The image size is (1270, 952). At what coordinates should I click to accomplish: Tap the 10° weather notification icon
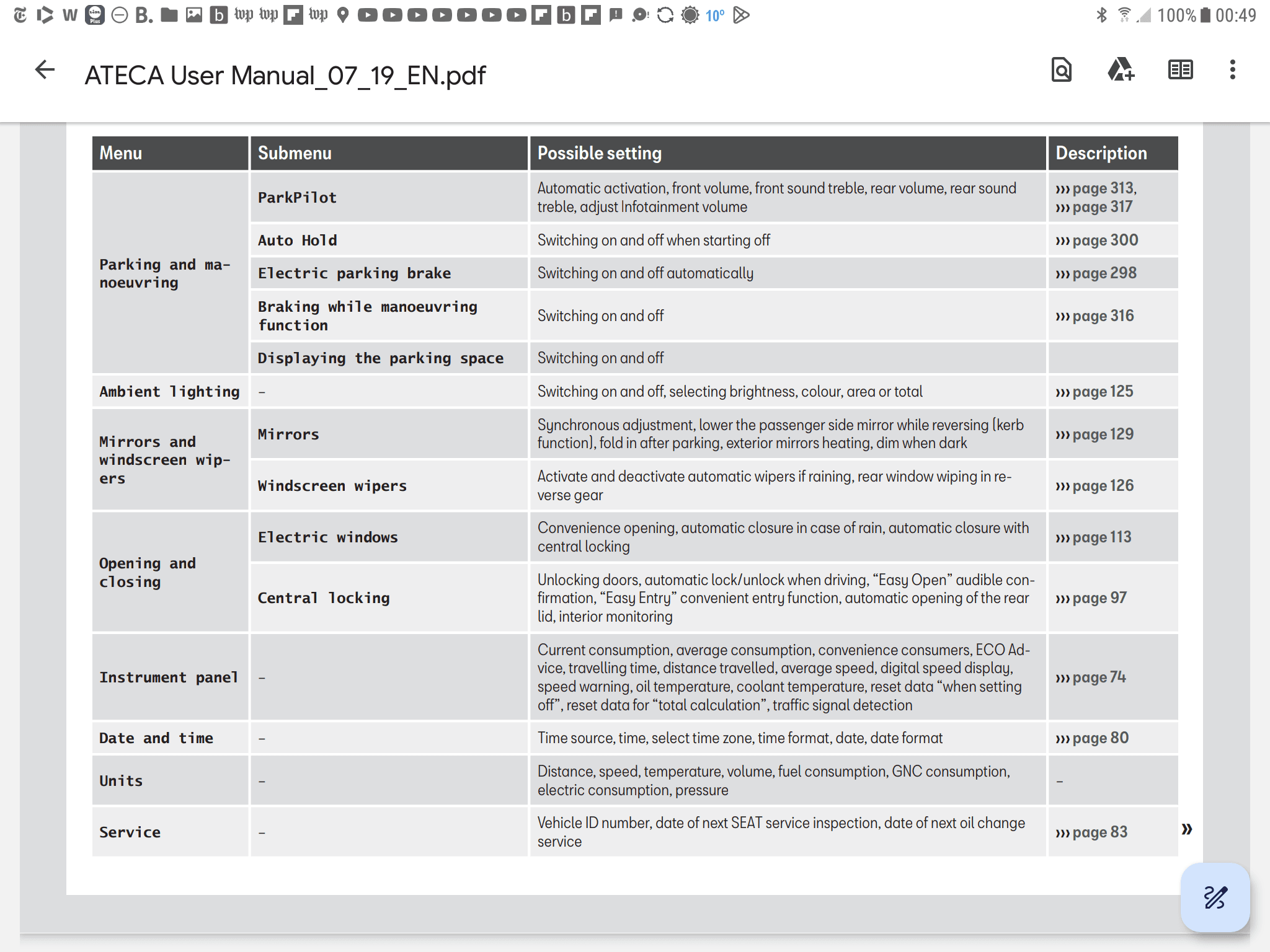coord(714,15)
